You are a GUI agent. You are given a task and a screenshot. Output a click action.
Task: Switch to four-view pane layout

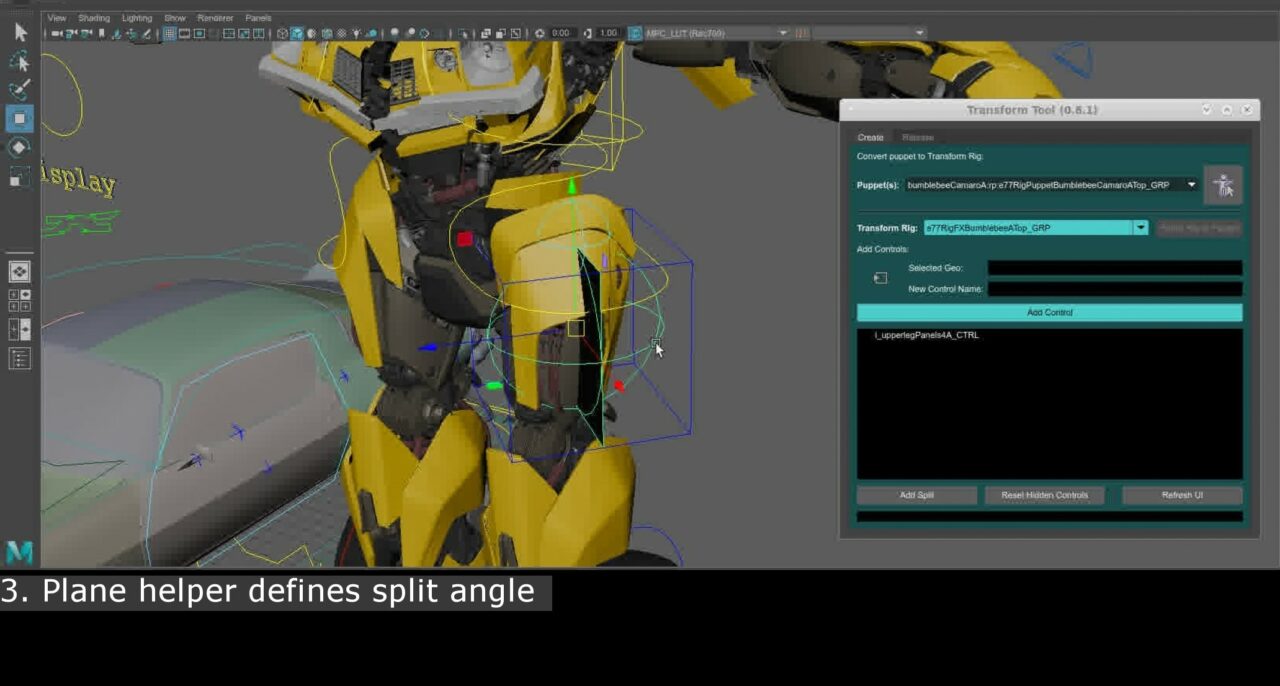click(x=20, y=300)
